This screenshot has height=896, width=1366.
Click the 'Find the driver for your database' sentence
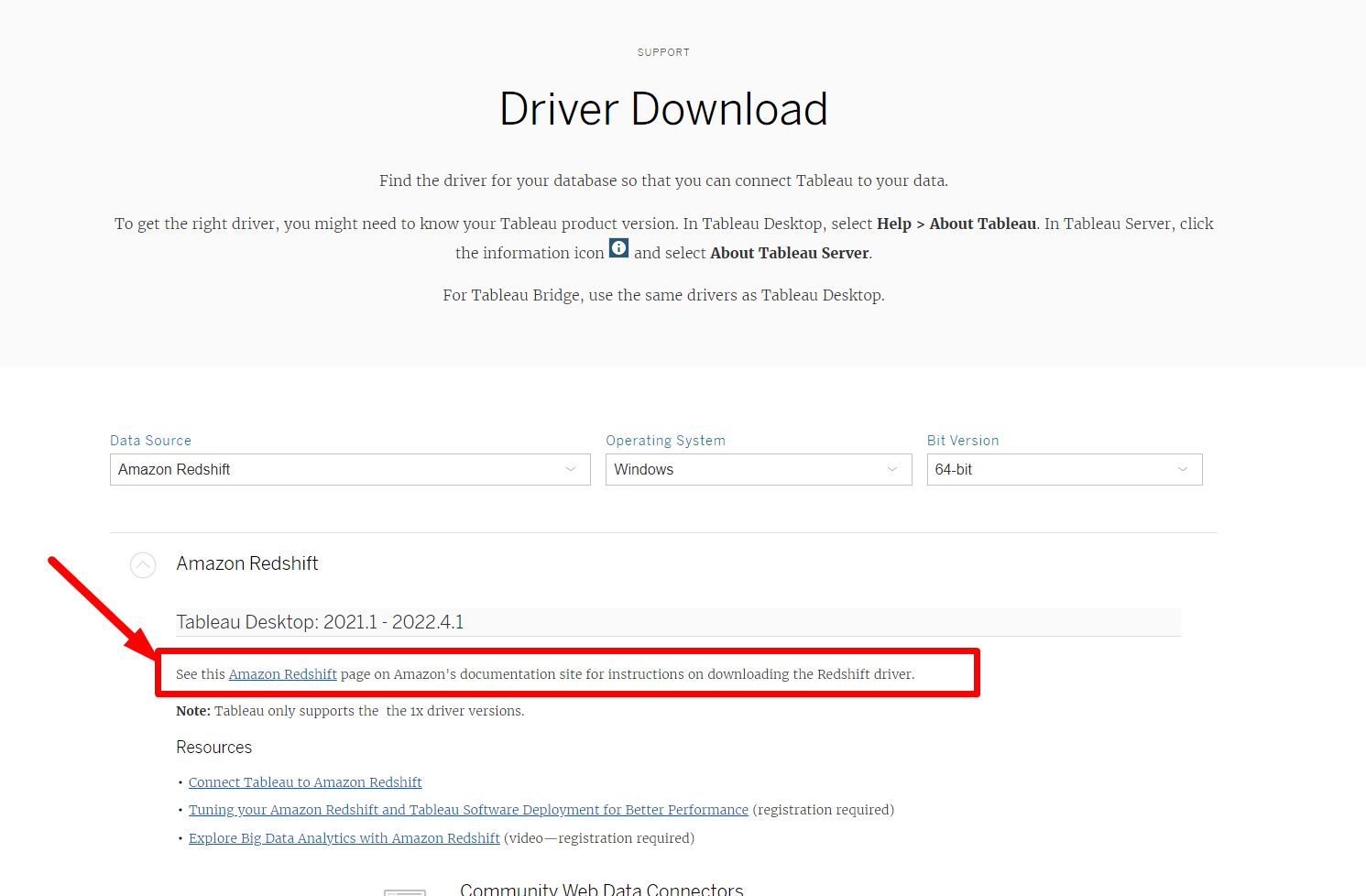click(x=663, y=180)
